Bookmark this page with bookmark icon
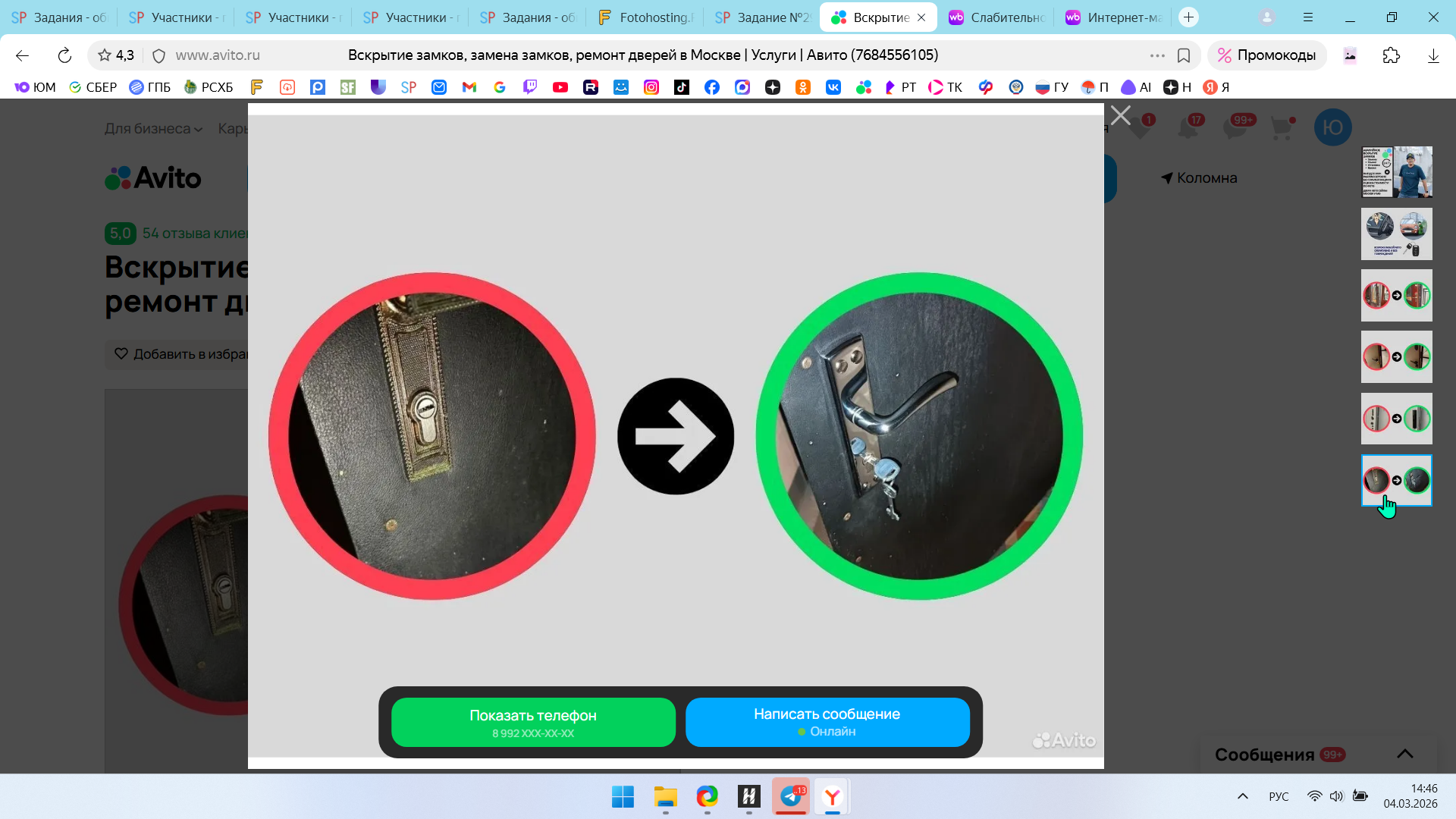This screenshot has height=819, width=1456. point(1183,55)
